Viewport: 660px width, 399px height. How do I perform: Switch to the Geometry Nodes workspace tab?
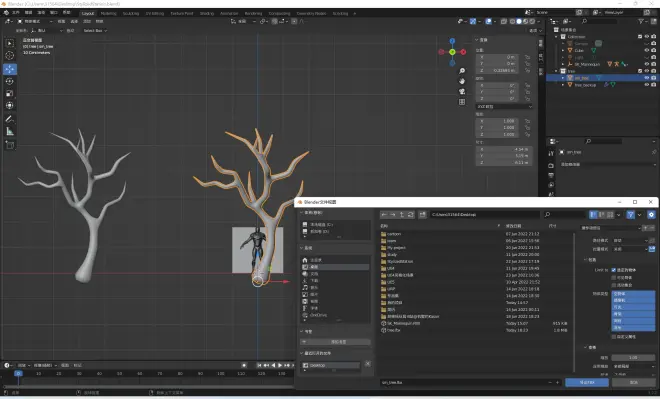click(x=311, y=13)
